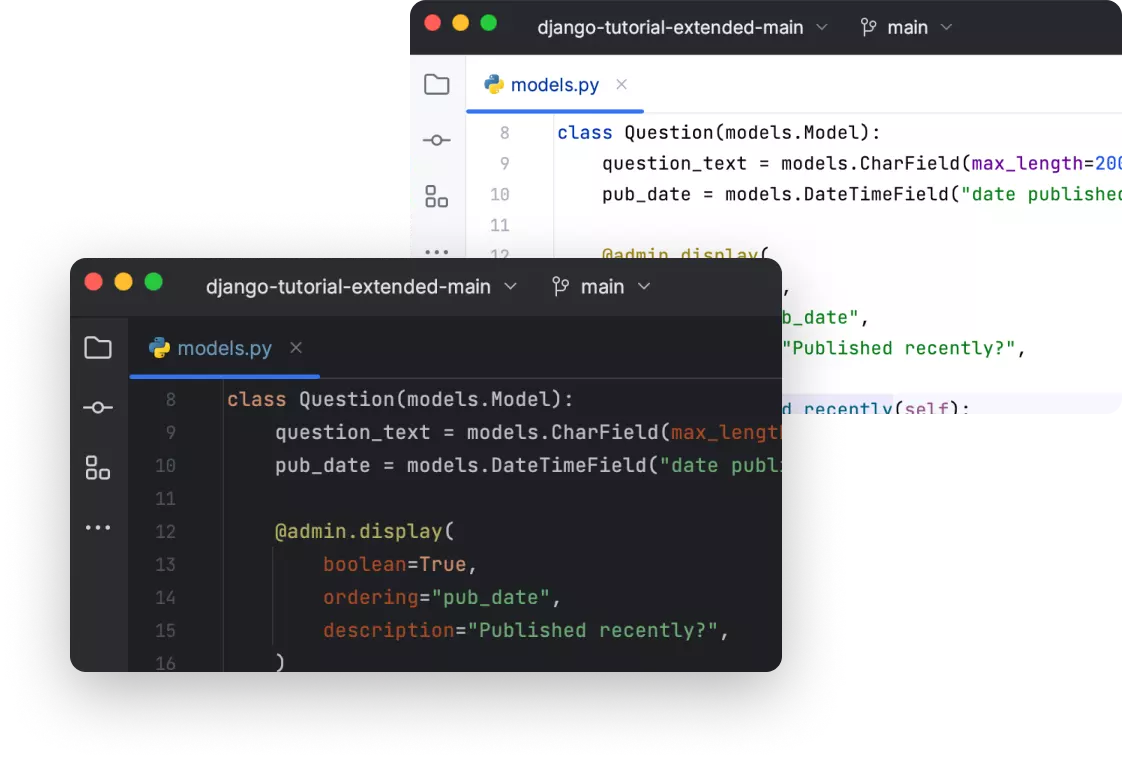Click the More tool windows ellipsis in dark window

pyautogui.click(x=98, y=527)
